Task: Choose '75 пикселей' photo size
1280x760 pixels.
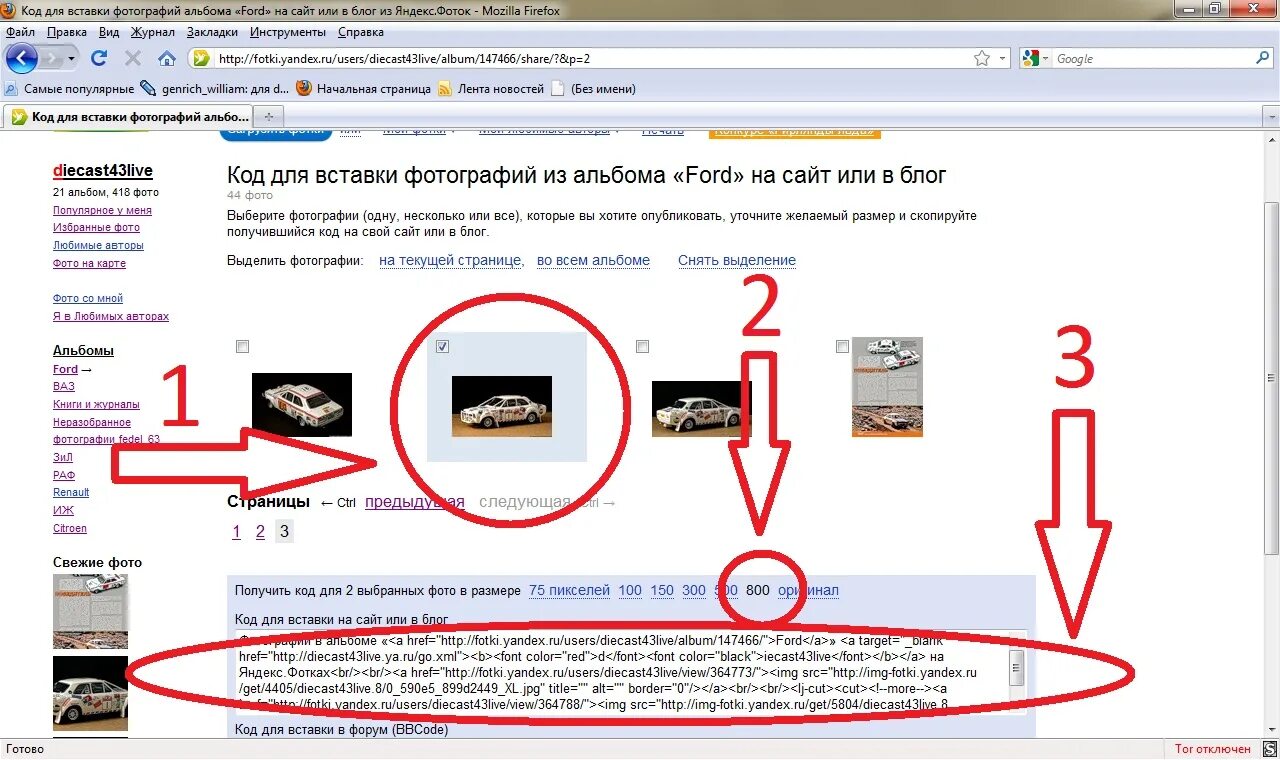Action: pyautogui.click(x=569, y=590)
